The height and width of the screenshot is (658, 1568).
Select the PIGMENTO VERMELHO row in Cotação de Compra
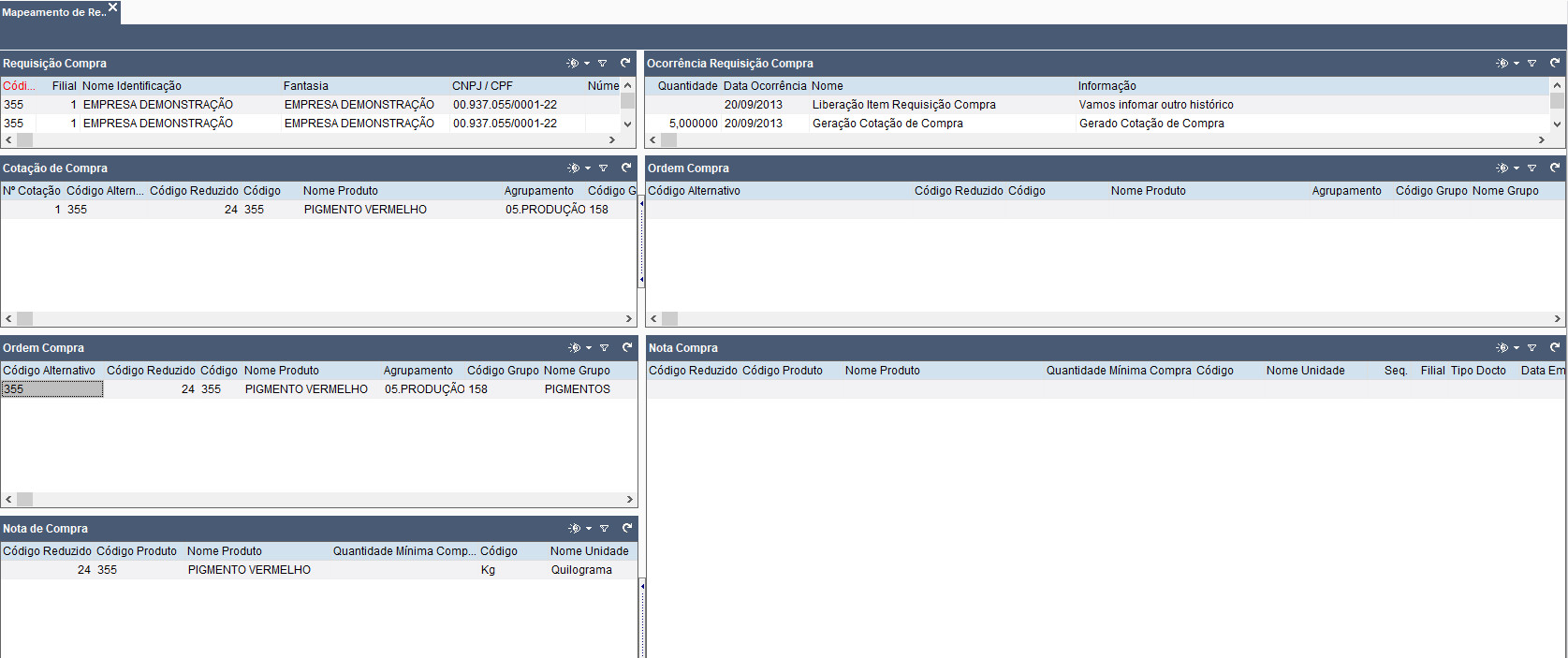(365, 210)
